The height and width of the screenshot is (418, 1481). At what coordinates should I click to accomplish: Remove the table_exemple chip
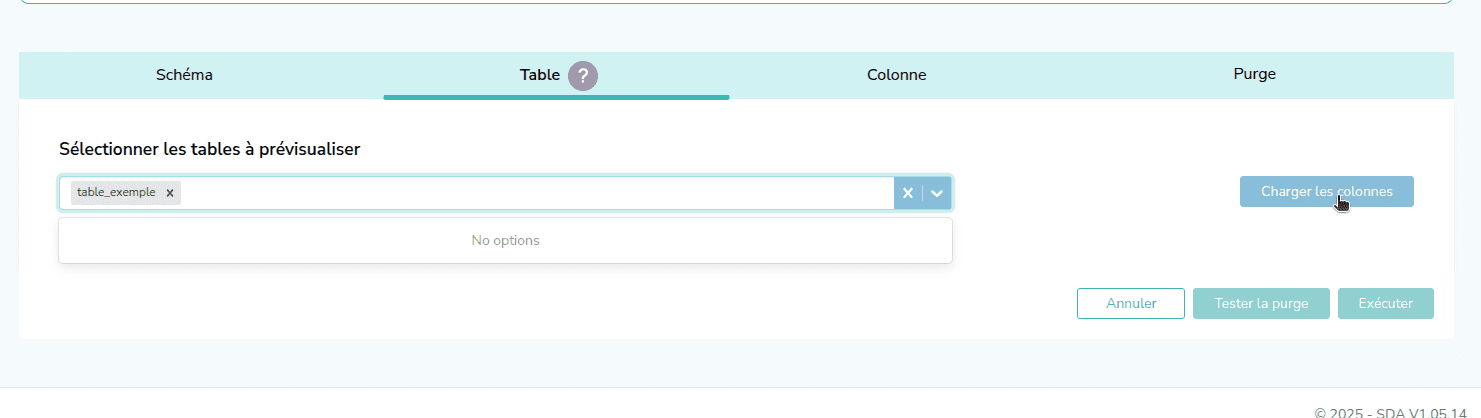click(x=170, y=193)
